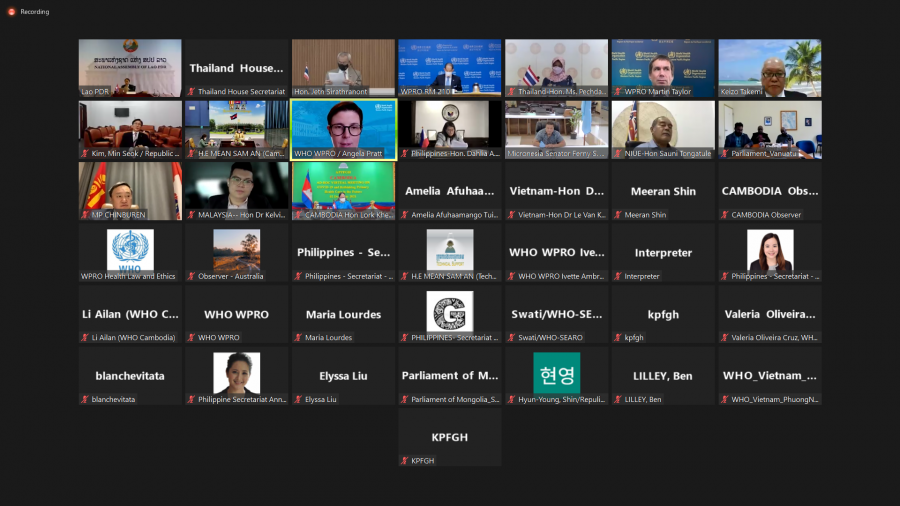This screenshot has height=506, width=900.
Task: Select the Observer - Australia tile
Action: [236, 252]
